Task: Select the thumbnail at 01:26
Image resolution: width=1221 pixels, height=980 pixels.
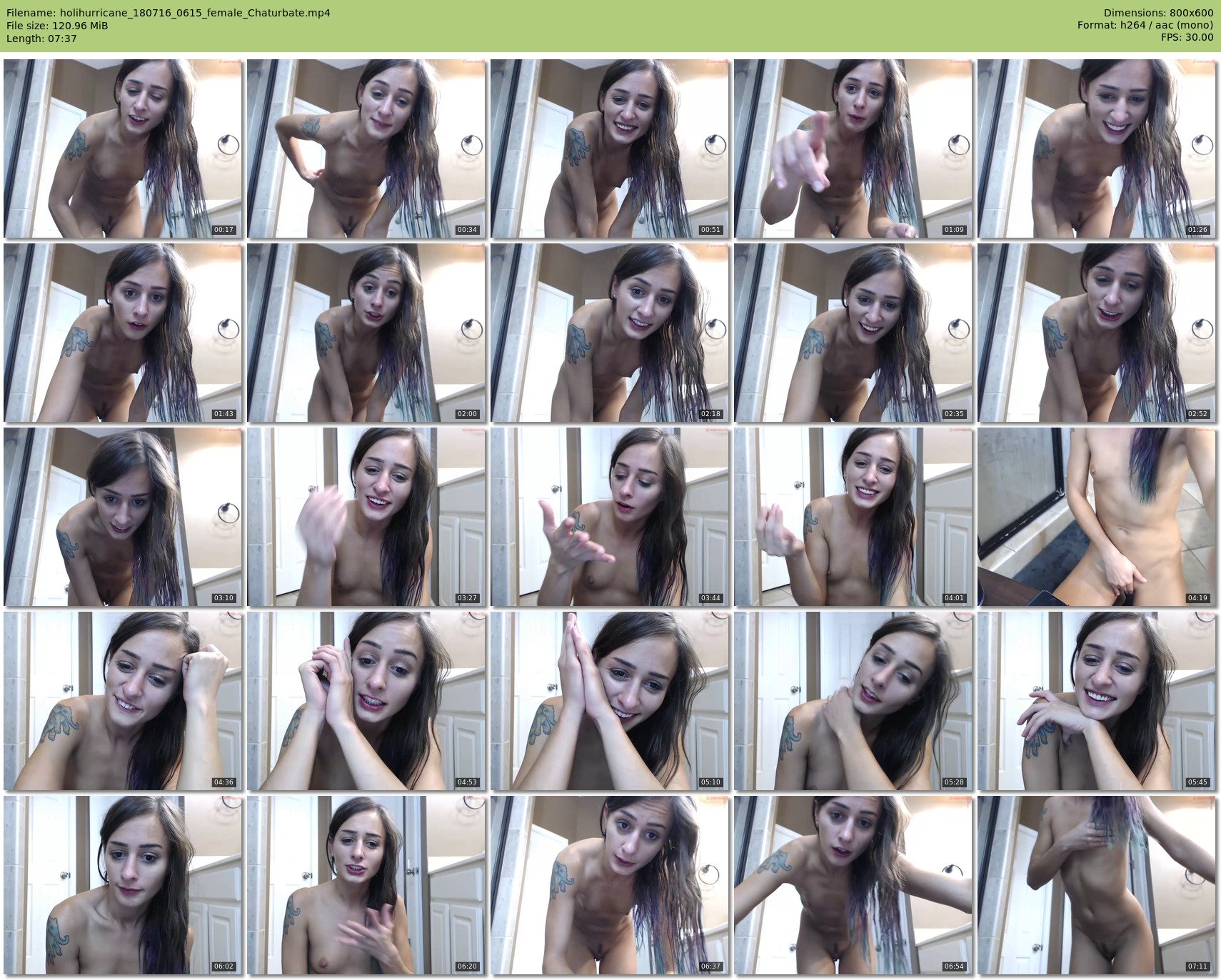Action: click(x=1097, y=148)
